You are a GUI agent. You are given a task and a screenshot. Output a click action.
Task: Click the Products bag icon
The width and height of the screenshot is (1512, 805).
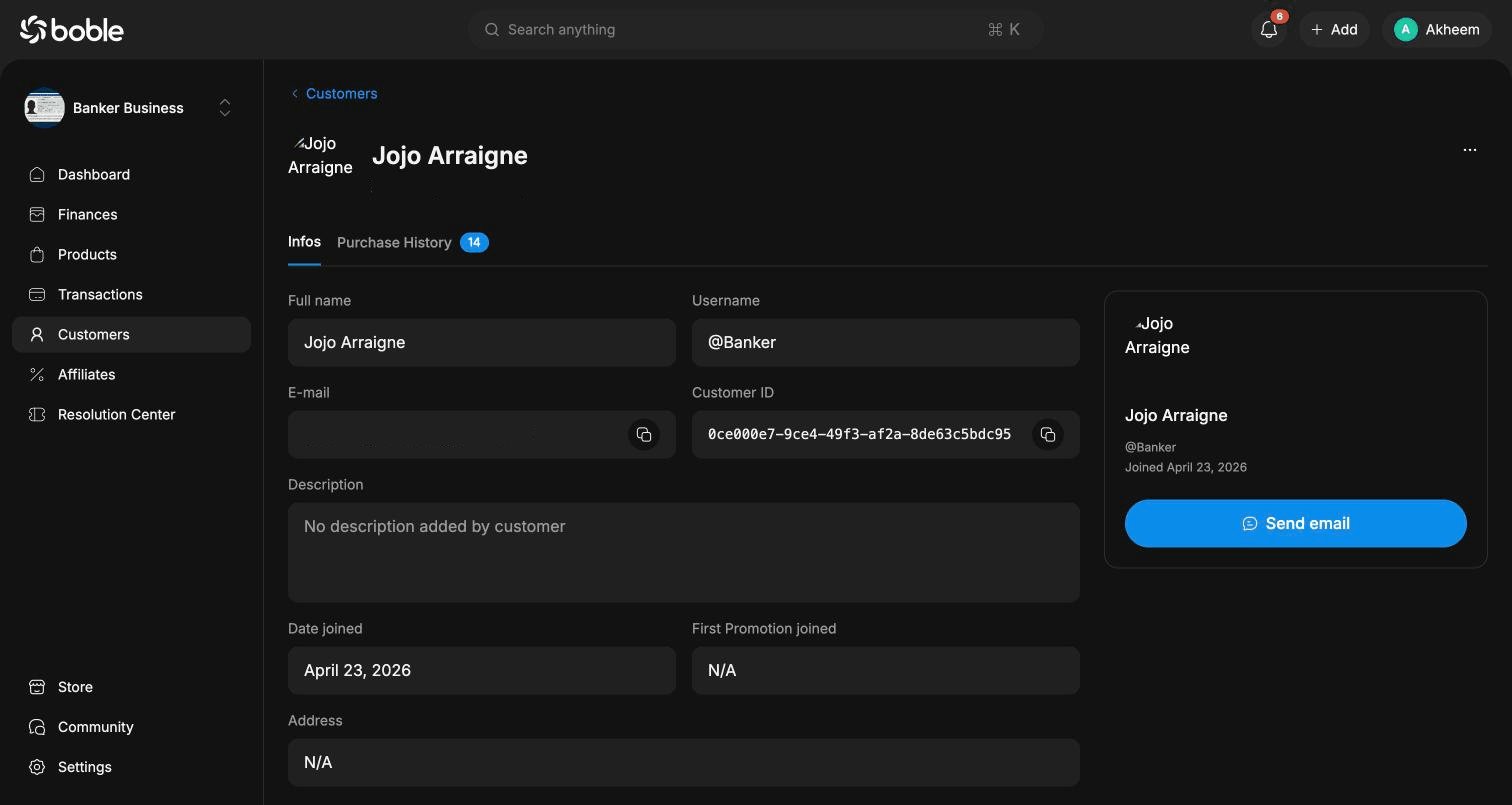pyautogui.click(x=37, y=255)
